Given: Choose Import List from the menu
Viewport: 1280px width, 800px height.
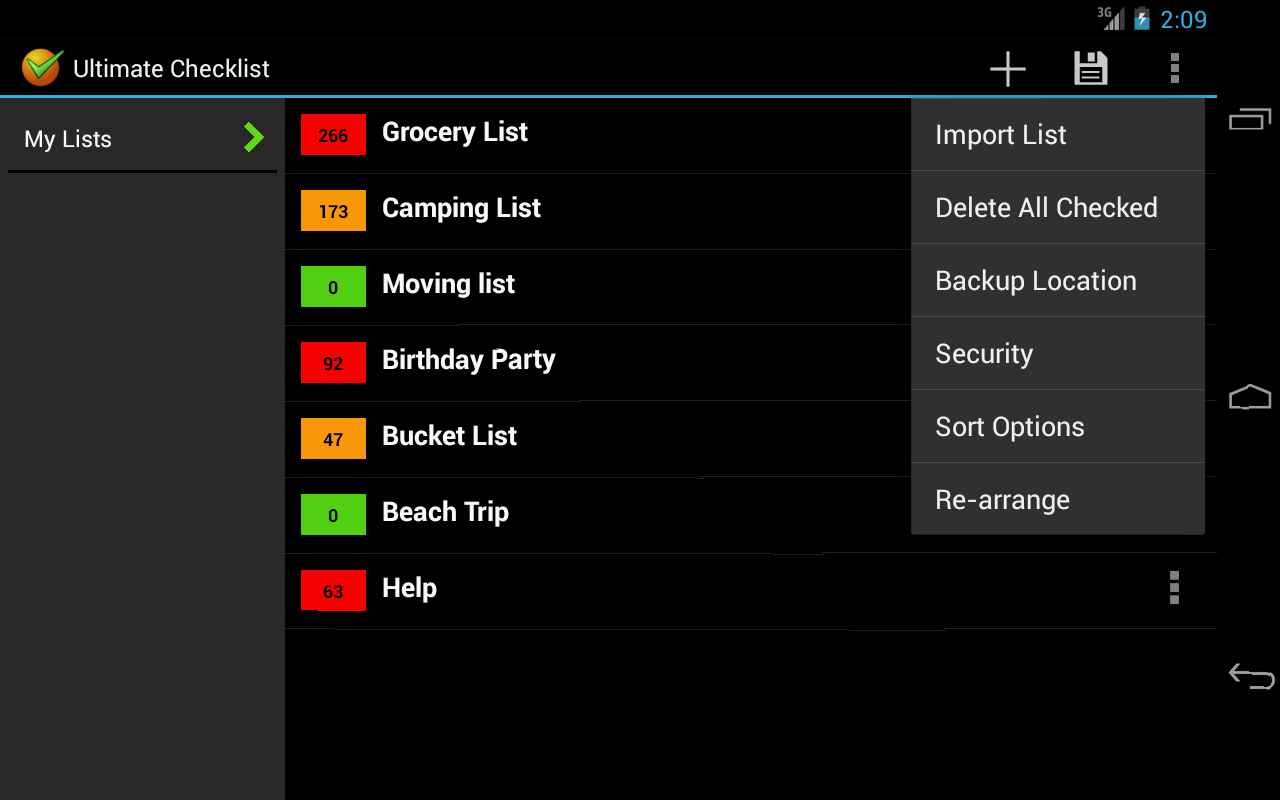Looking at the screenshot, I should tap(1000, 134).
